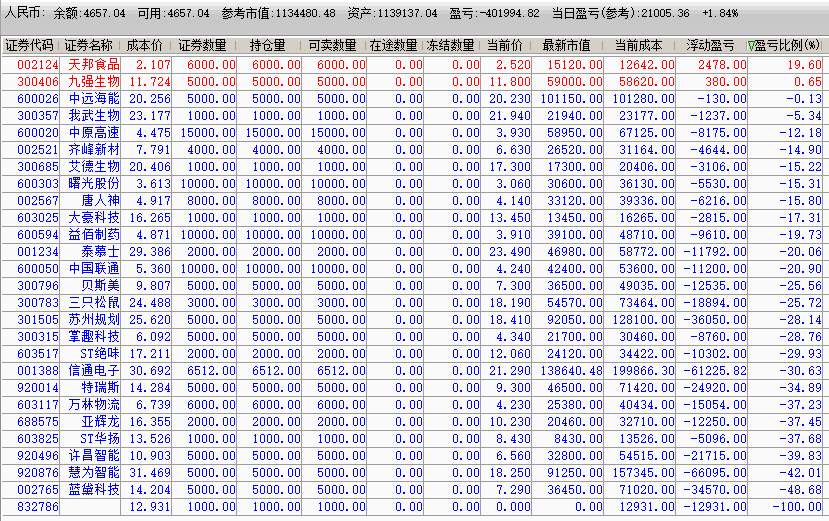Click the +1.84% daily change text
The width and height of the screenshot is (829, 521).
pos(720,13)
